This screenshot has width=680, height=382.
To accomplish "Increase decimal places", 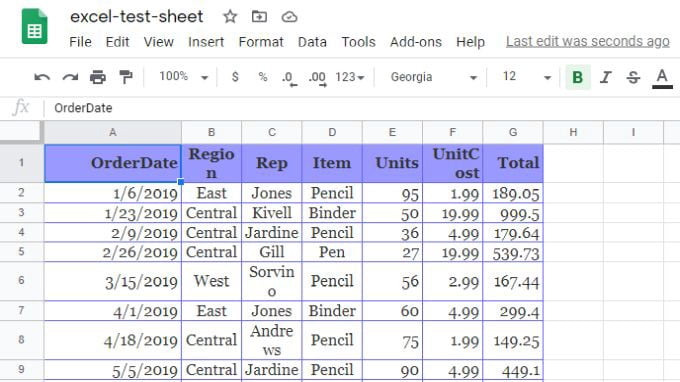I will (x=317, y=78).
